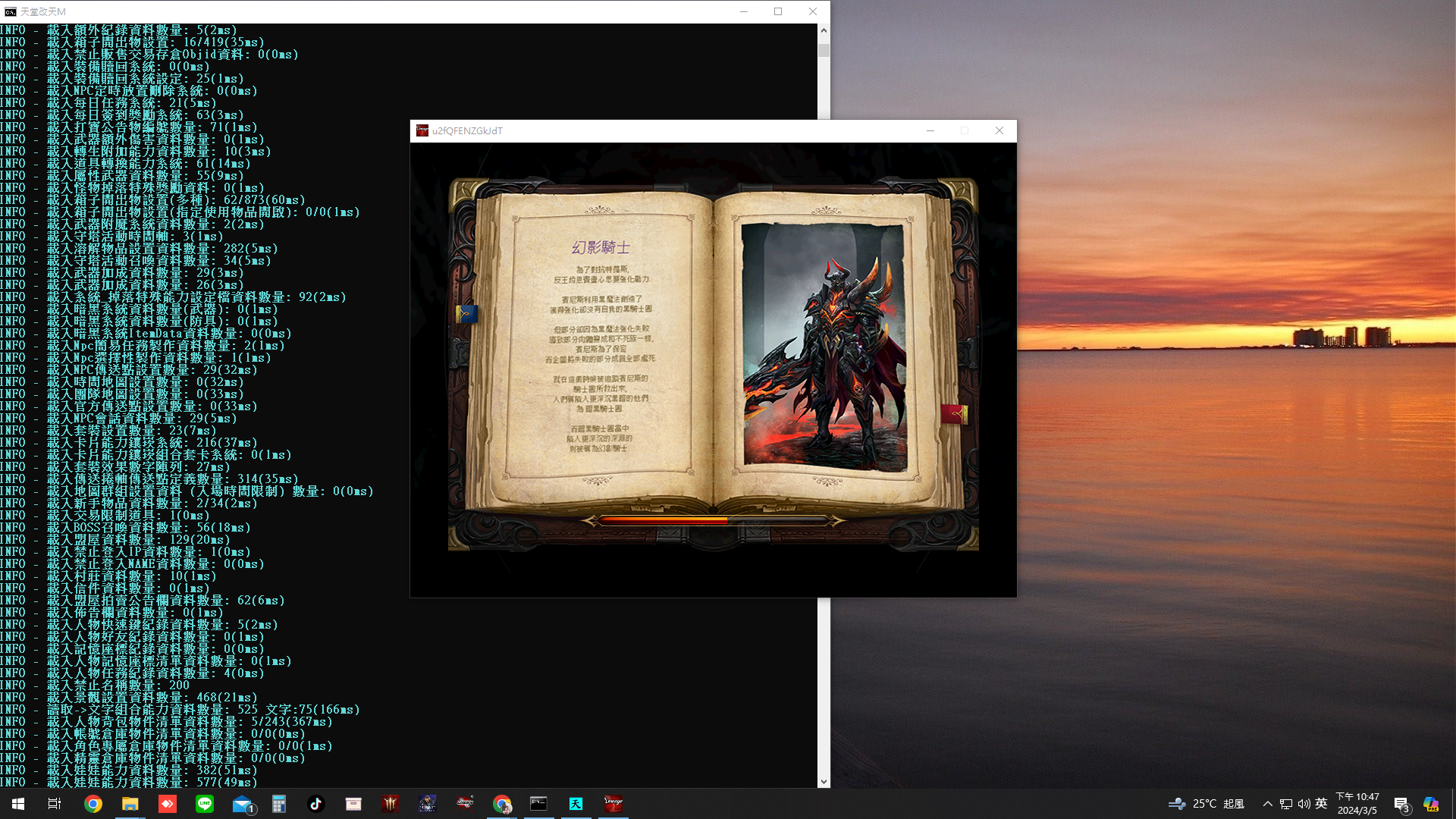Open the Calculator from the taskbar
The image size is (1456, 819).
click(x=279, y=804)
